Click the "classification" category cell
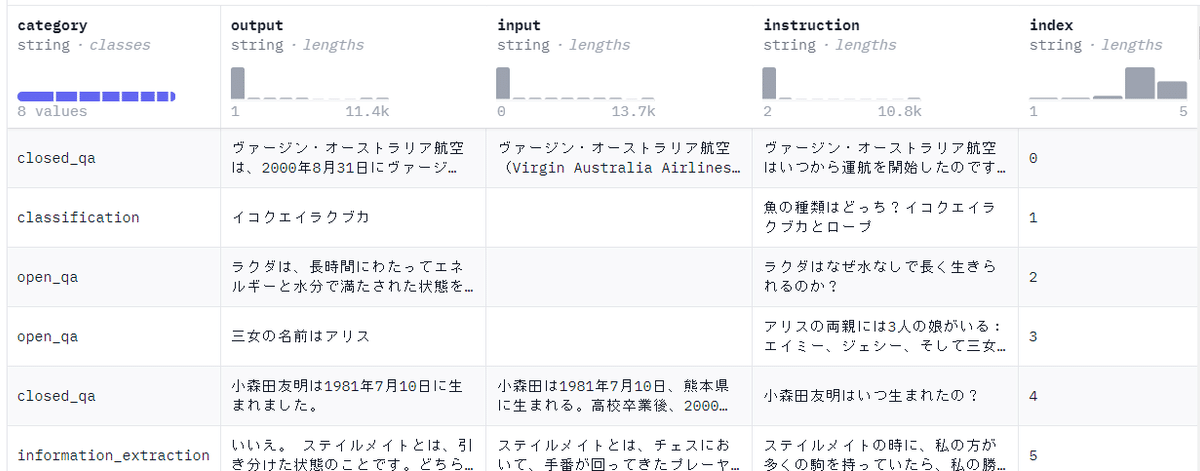Screen dimensions: 1200x471 click(x=78, y=217)
